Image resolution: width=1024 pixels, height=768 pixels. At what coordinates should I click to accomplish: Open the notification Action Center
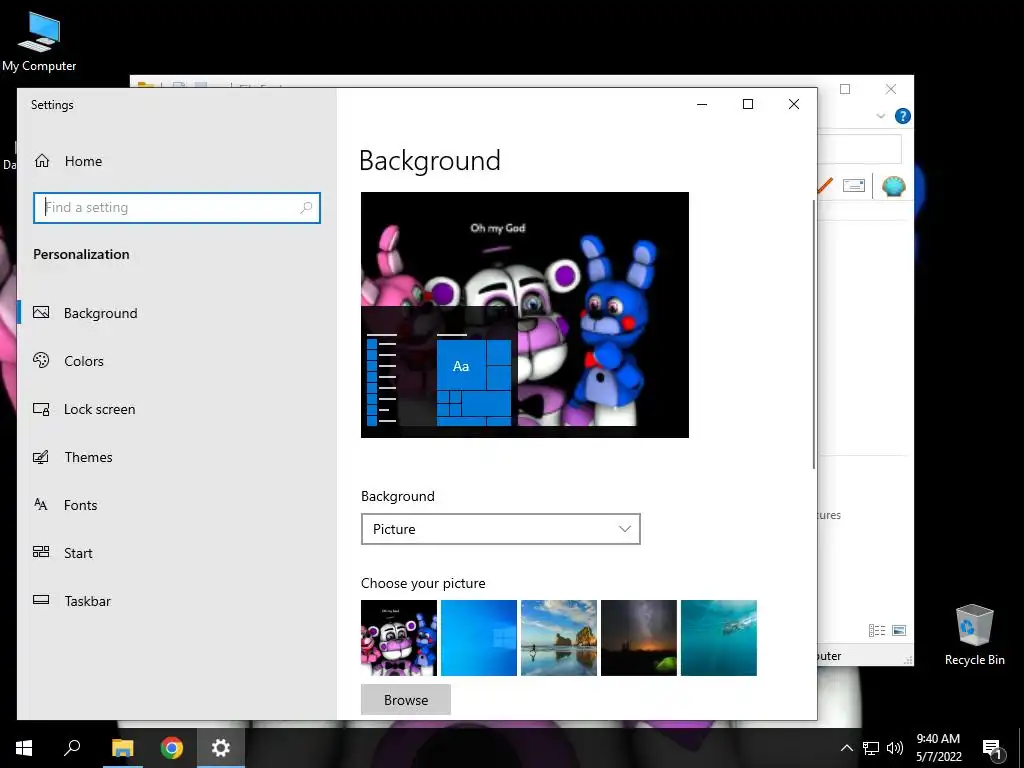click(992, 748)
